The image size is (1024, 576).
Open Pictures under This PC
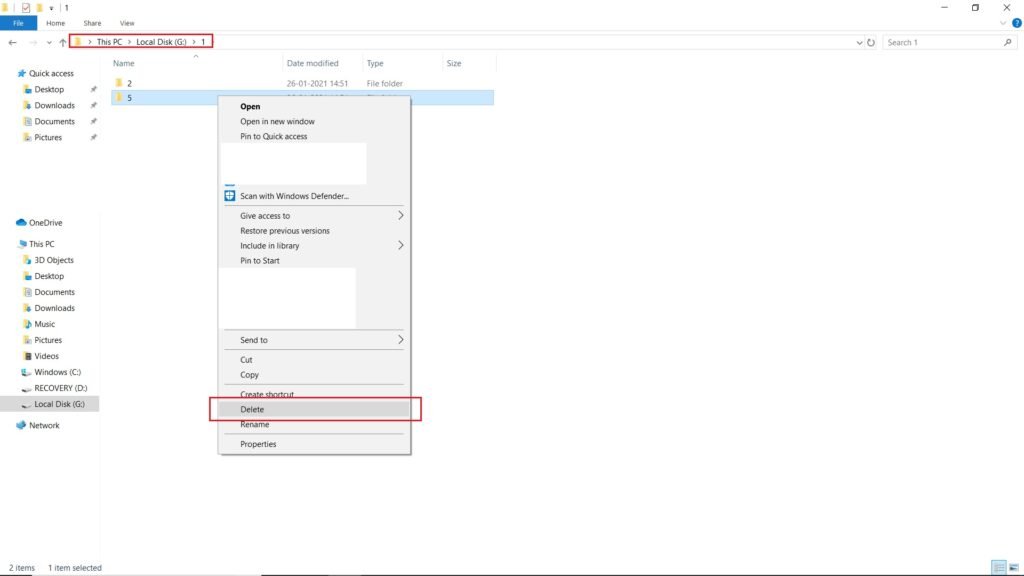48,340
